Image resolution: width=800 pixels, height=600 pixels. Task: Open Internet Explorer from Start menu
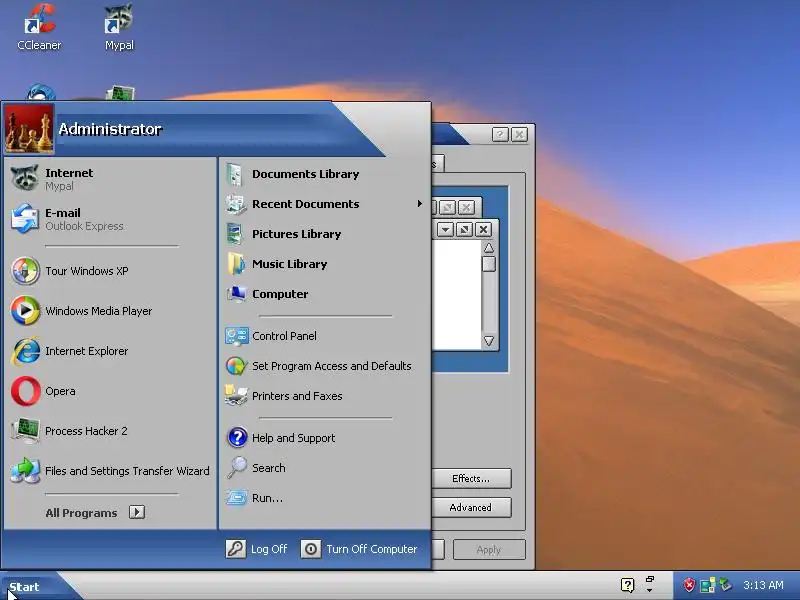point(110,351)
